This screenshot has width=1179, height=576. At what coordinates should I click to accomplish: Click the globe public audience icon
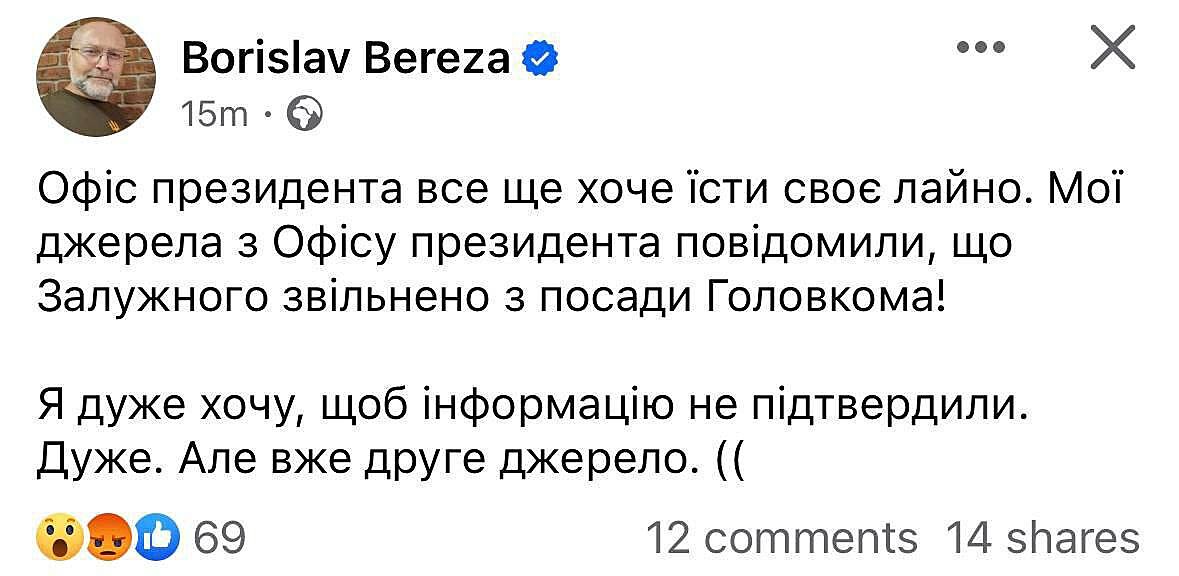(x=304, y=114)
